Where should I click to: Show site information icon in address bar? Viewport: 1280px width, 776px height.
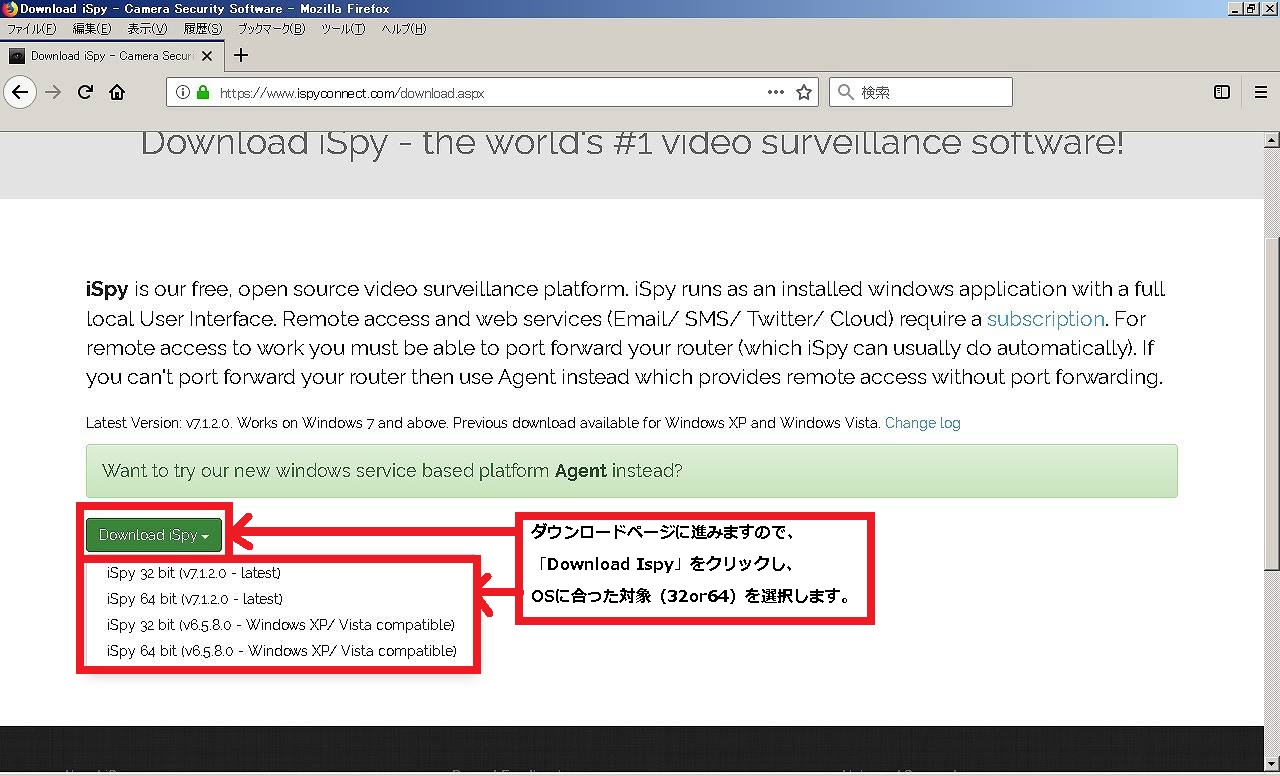(183, 92)
